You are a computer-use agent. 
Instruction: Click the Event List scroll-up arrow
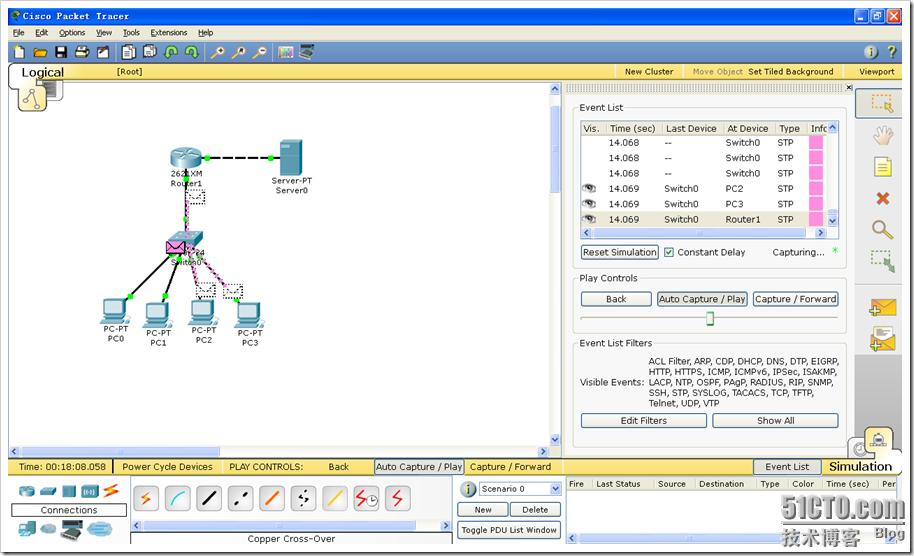click(x=832, y=127)
